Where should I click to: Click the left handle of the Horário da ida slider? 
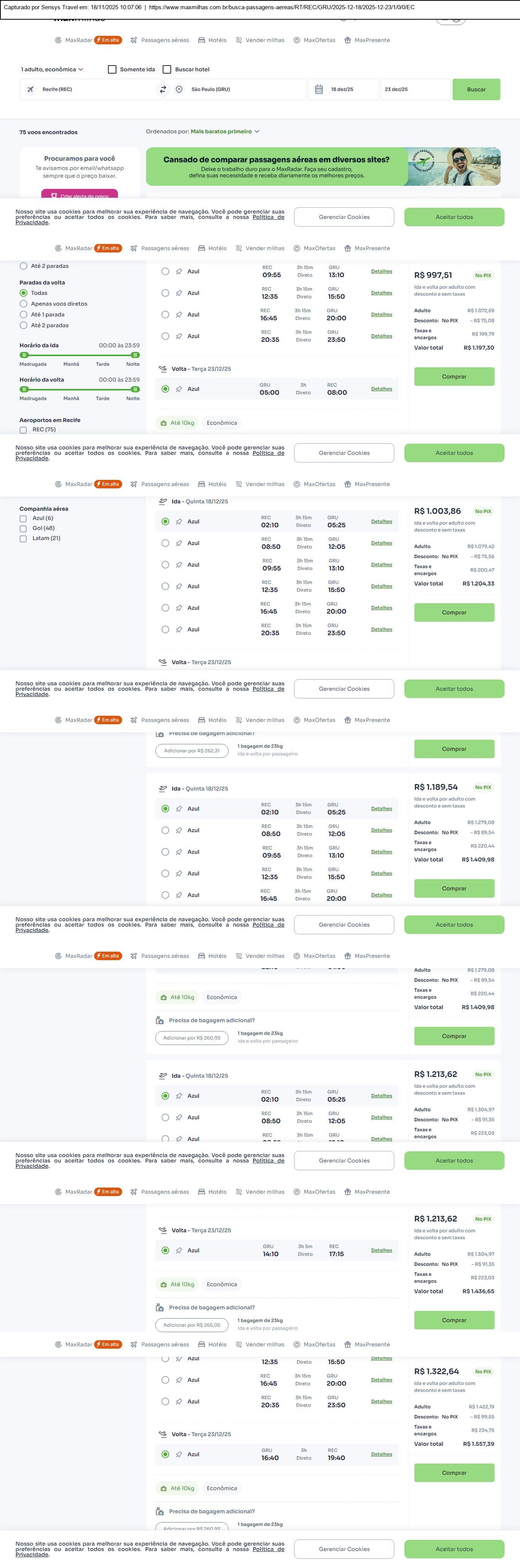pyautogui.click(x=24, y=355)
